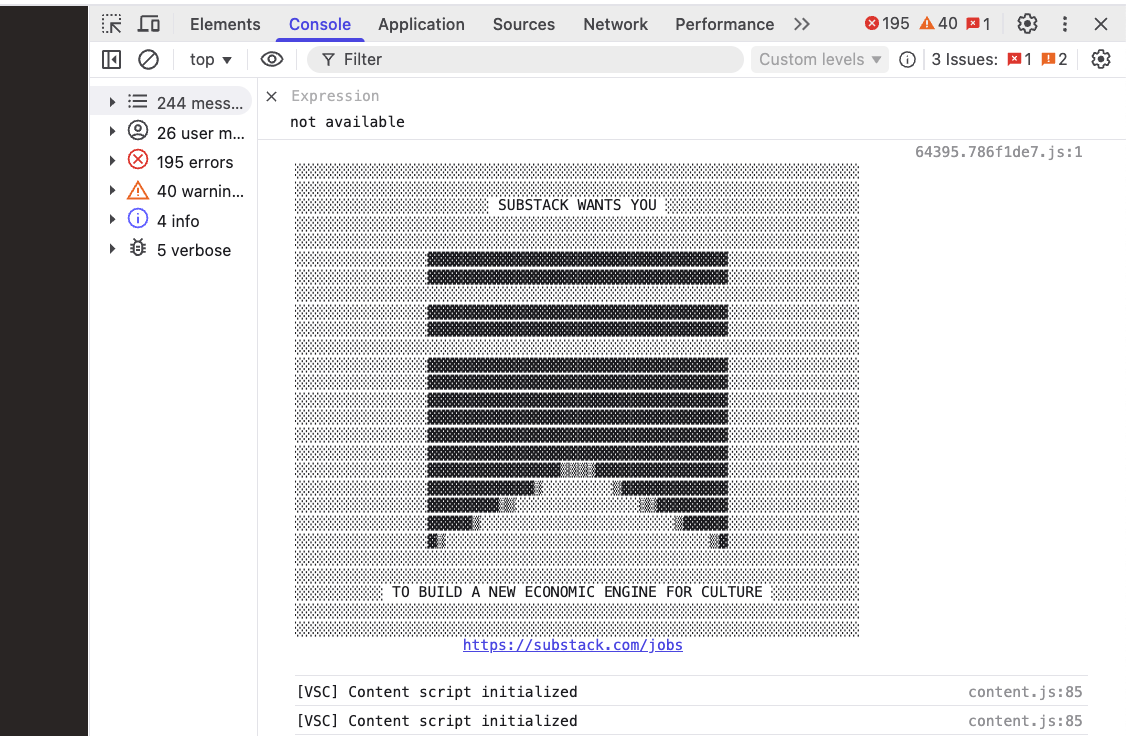Expand the 195 errors group

click(x=112, y=161)
